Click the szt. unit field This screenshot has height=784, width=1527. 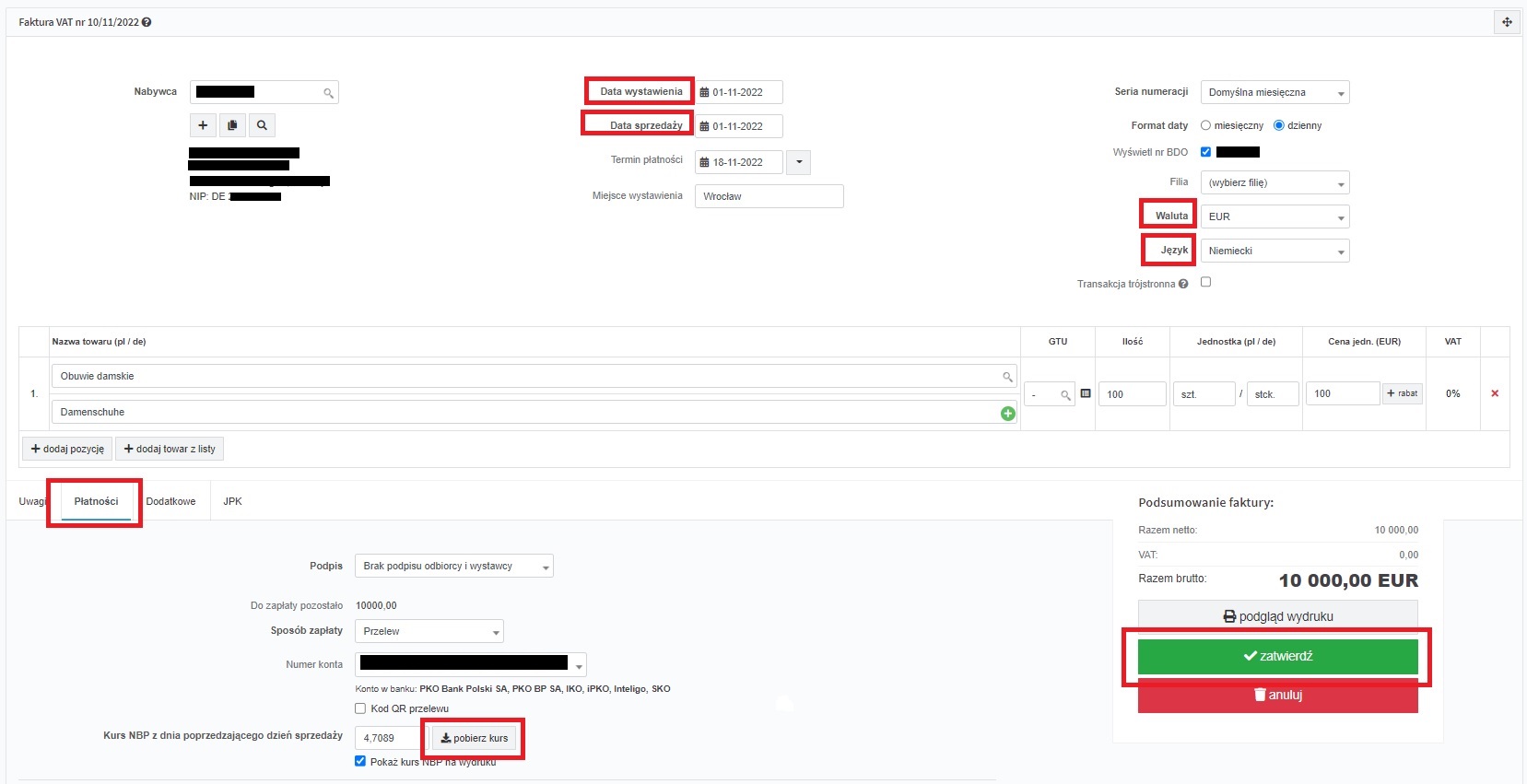(x=1204, y=394)
